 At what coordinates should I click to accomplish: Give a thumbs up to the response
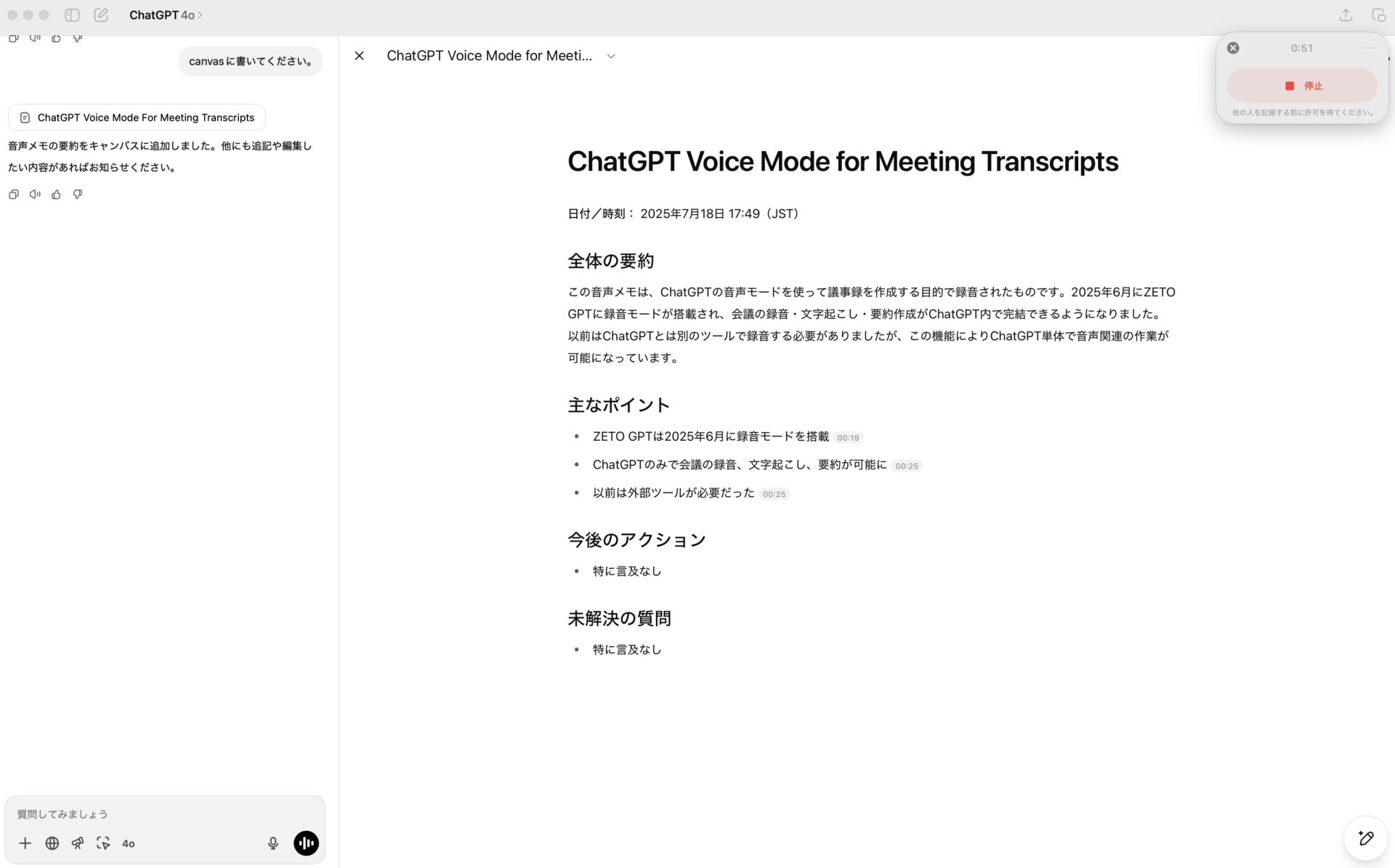coord(57,194)
